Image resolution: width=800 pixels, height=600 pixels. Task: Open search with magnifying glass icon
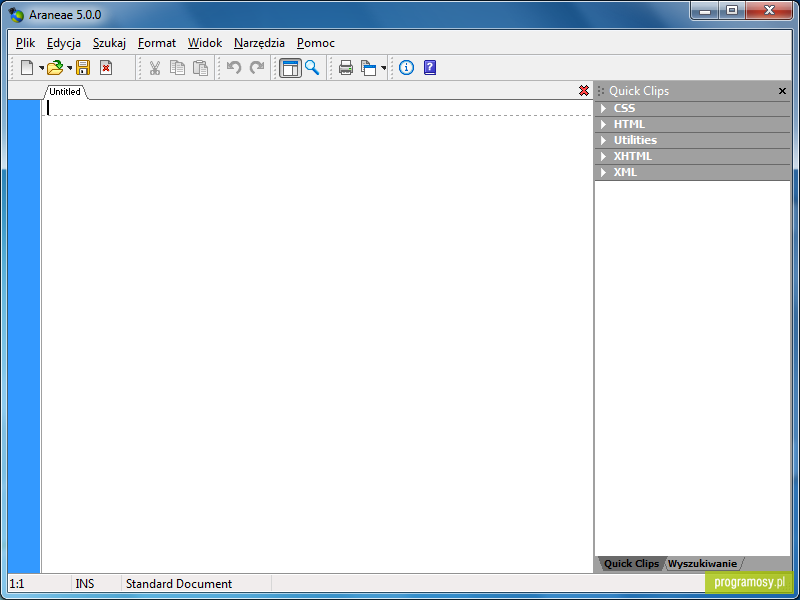[312, 67]
